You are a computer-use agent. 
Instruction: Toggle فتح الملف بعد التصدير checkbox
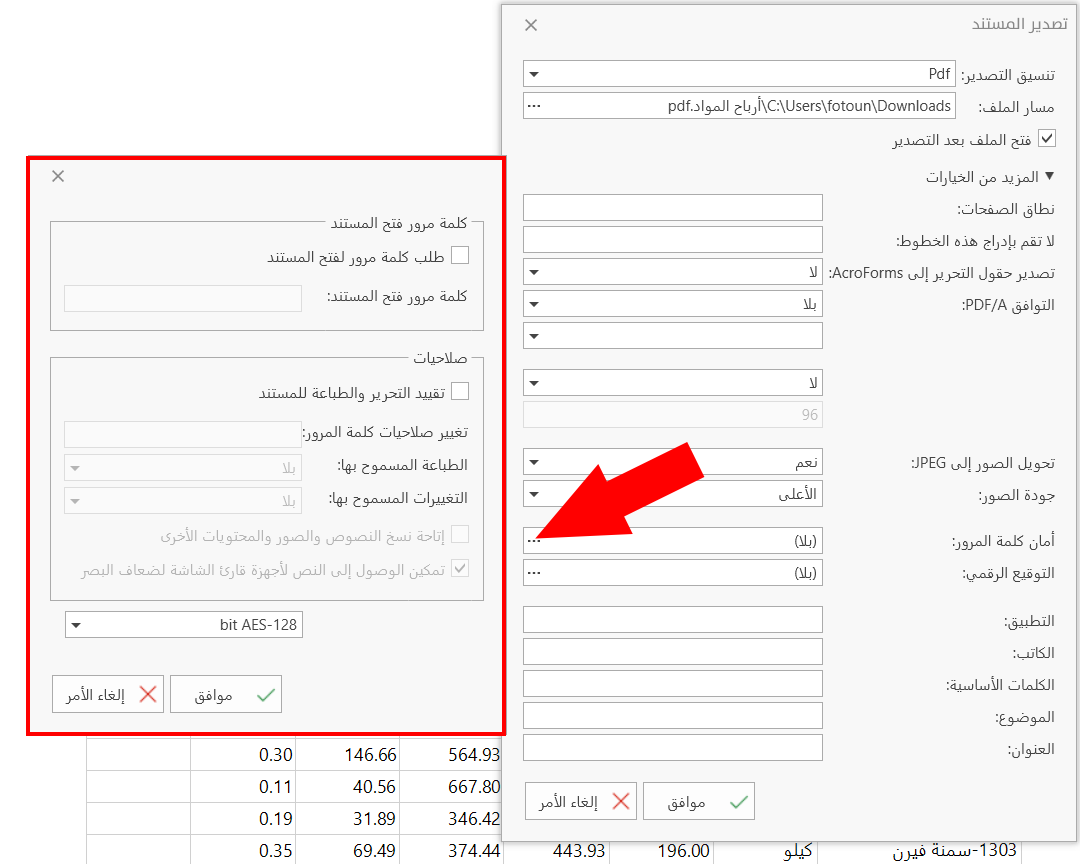(1047, 138)
